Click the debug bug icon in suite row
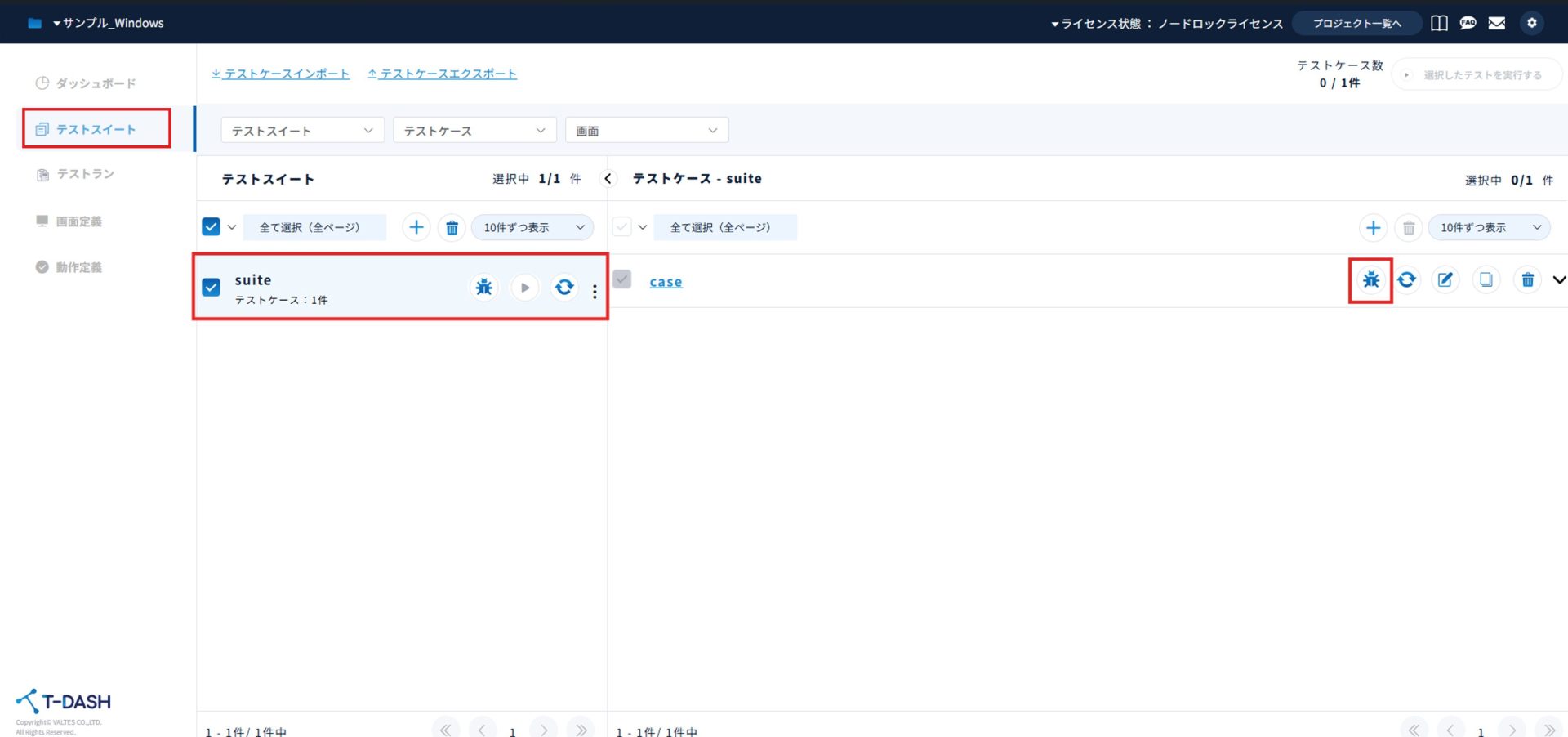Image resolution: width=1568 pixels, height=737 pixels. click(x=484, y=288)
